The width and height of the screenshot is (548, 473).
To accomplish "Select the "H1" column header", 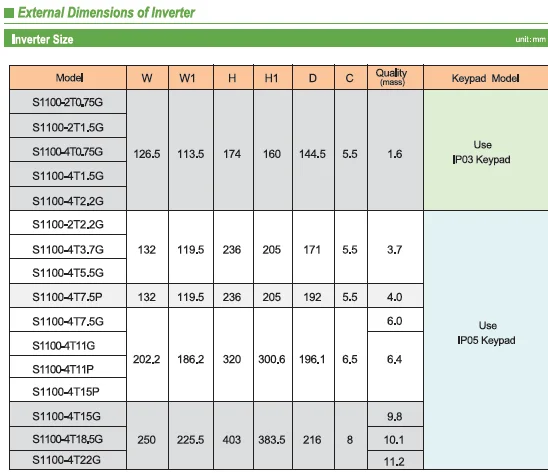I will click(272, 78).
